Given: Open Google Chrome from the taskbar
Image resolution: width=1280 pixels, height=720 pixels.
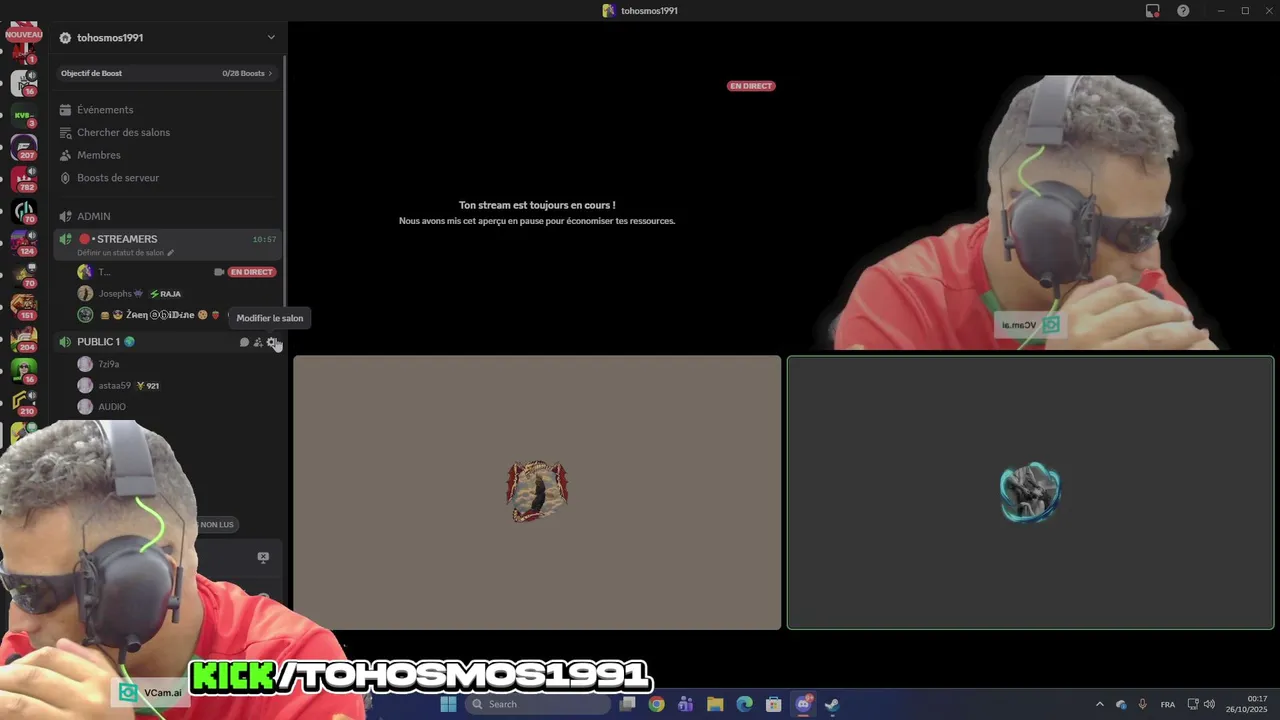Looking at the screenshot, I should click(656, 704).
